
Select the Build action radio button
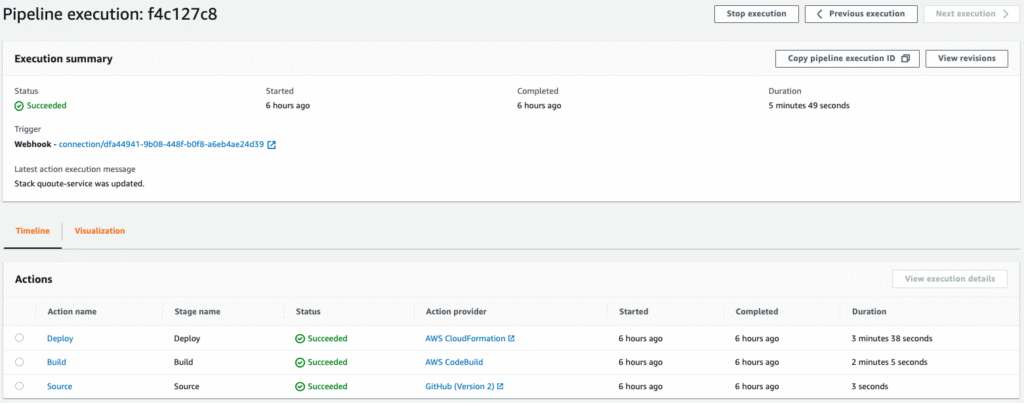coord(19,362)
